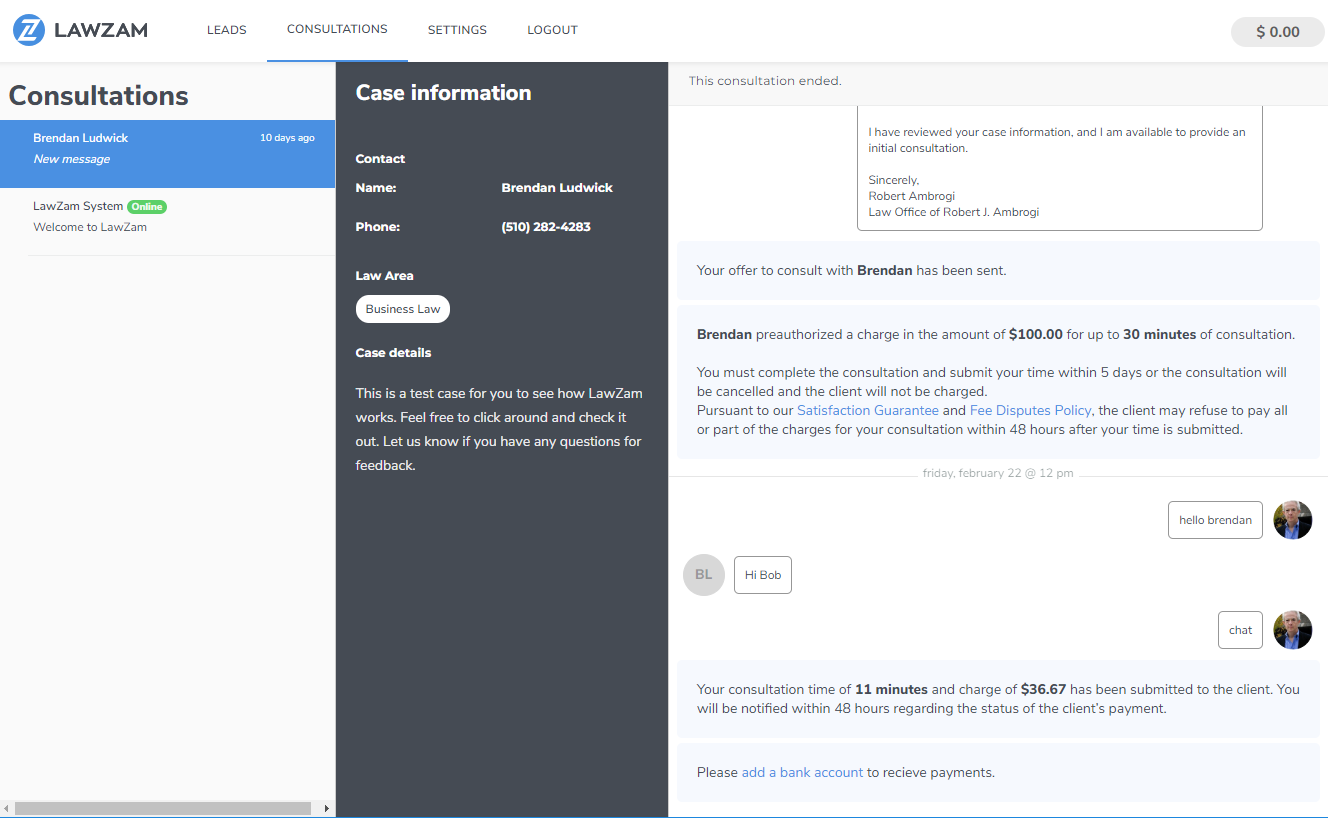Viewport: 1328px width, 818px height.
Task: Click the $ 0.00 balance button
Action: click(1277, 32)
